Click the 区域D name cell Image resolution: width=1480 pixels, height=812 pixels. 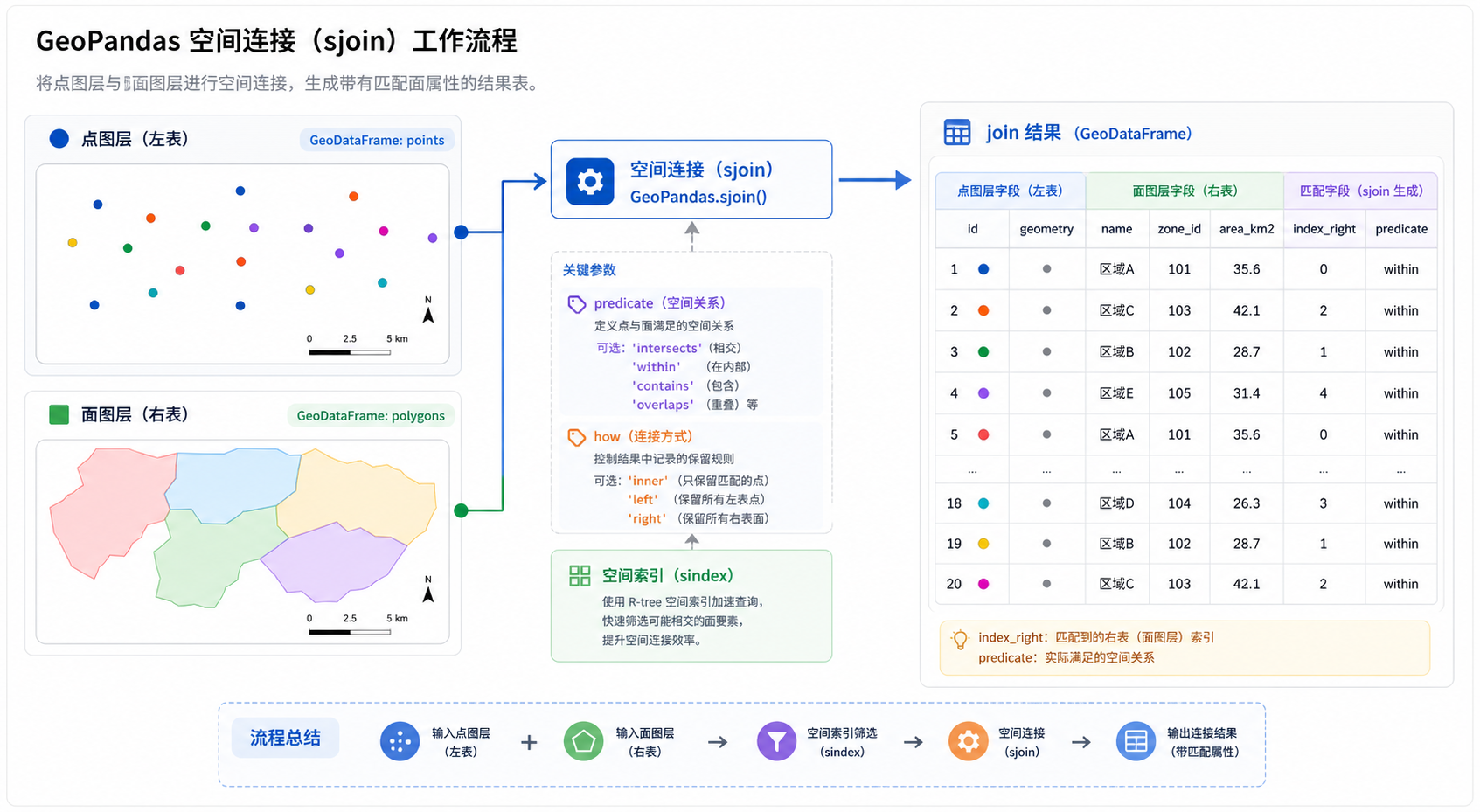tap(1116, 503)
